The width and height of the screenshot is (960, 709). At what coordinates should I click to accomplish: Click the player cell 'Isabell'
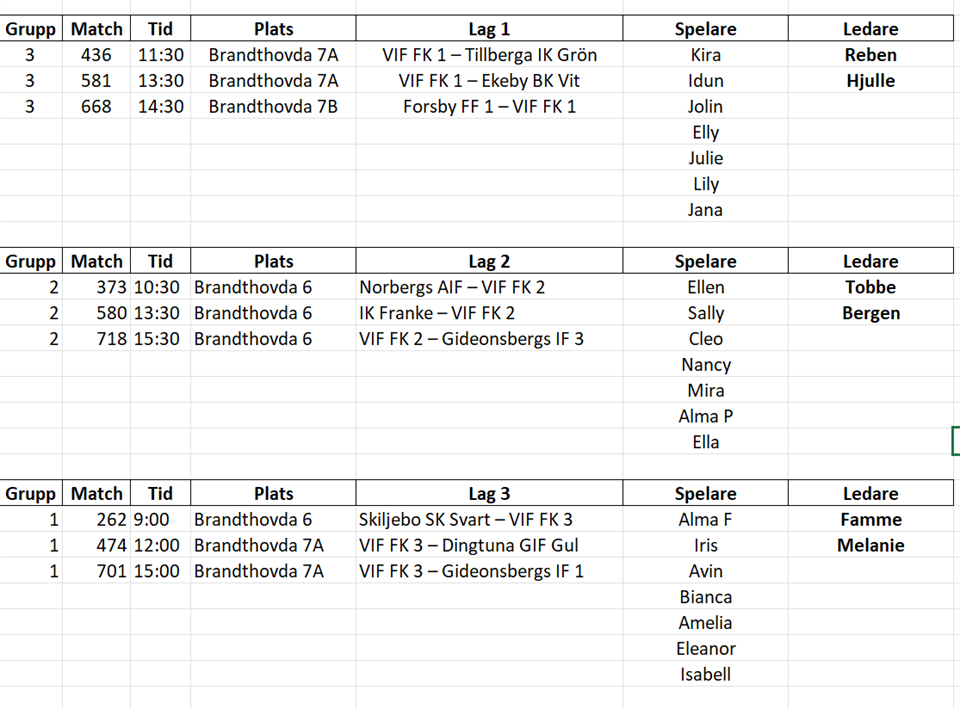(705, 674)
